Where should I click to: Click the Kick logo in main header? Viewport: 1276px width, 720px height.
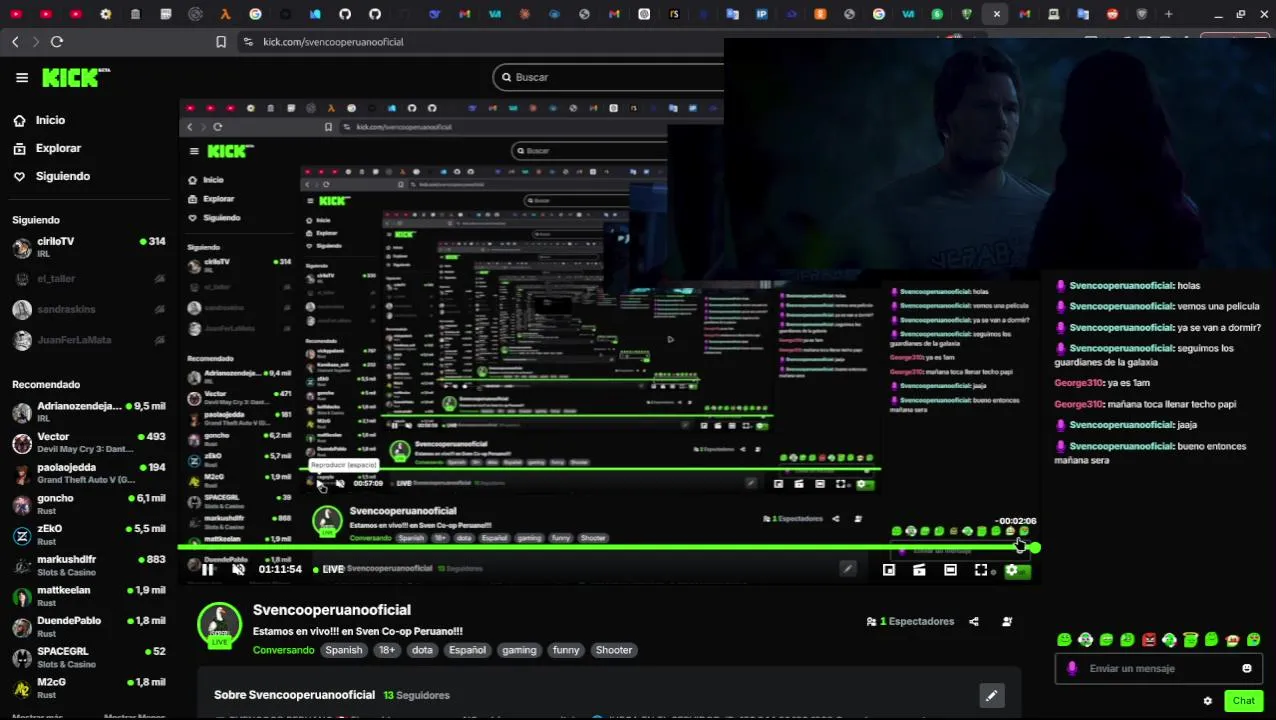coord(75,77)
